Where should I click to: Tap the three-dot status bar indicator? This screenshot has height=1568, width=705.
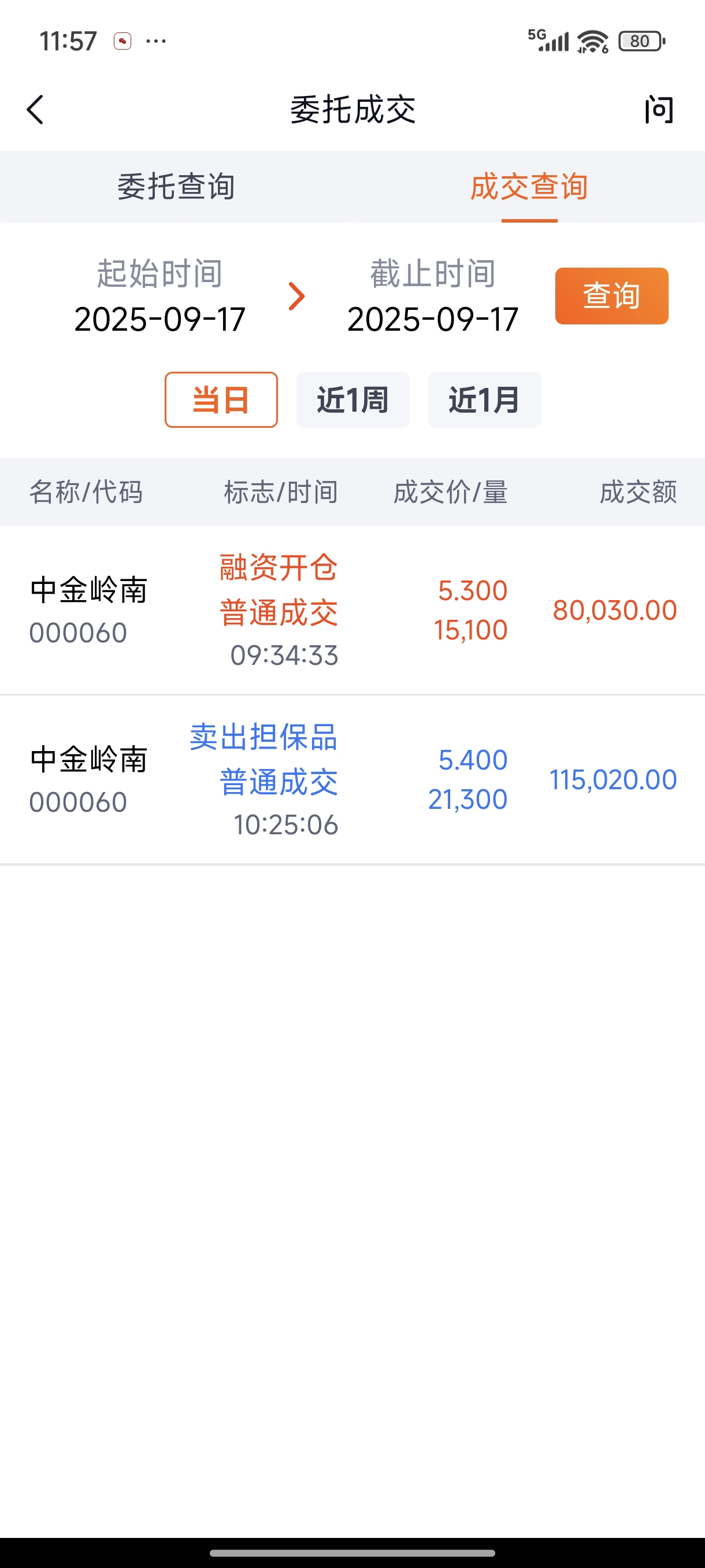point(157,42)
